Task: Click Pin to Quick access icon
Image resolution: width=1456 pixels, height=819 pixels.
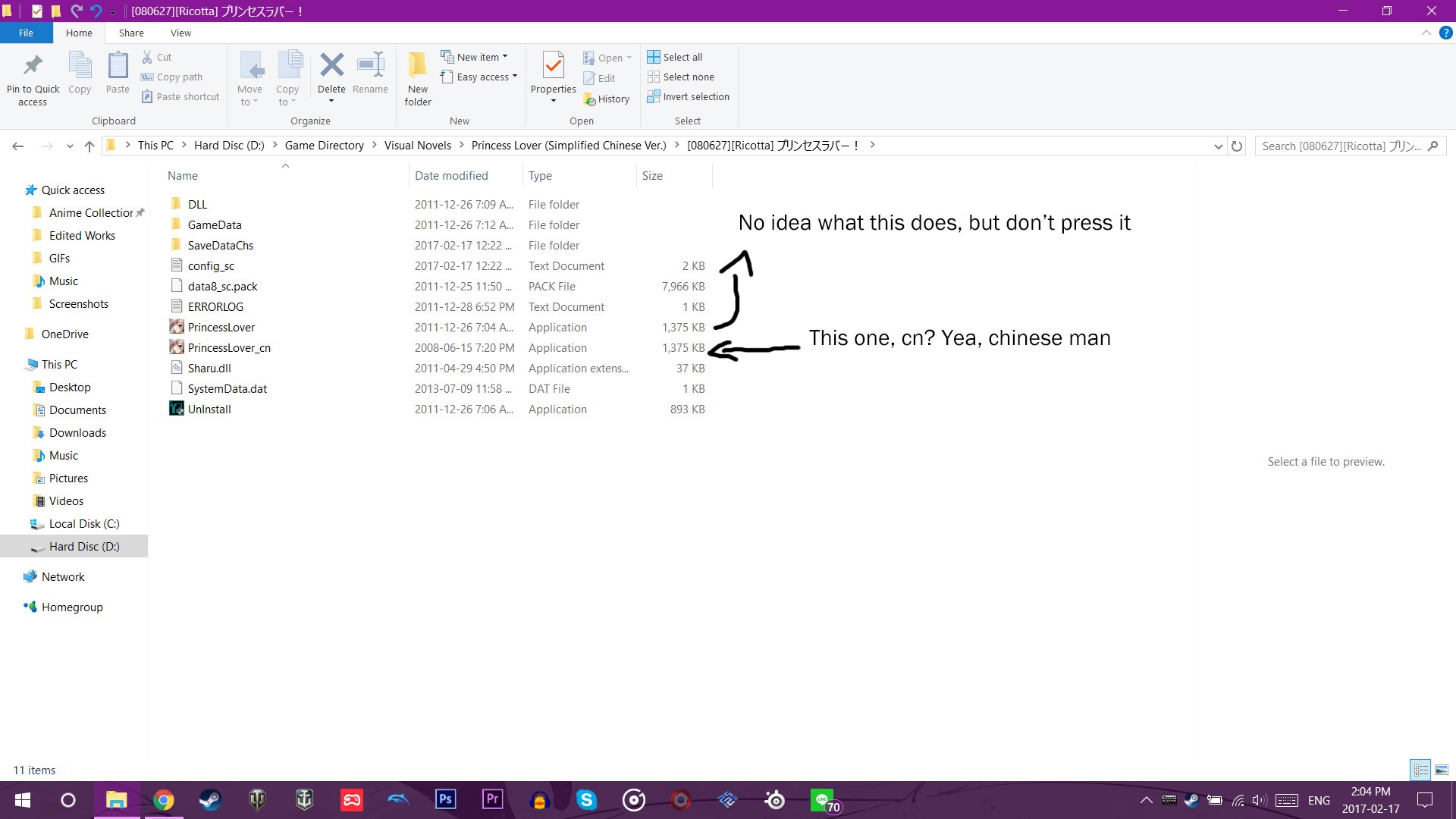Action: pyautogui.click(x=33, y=66)
